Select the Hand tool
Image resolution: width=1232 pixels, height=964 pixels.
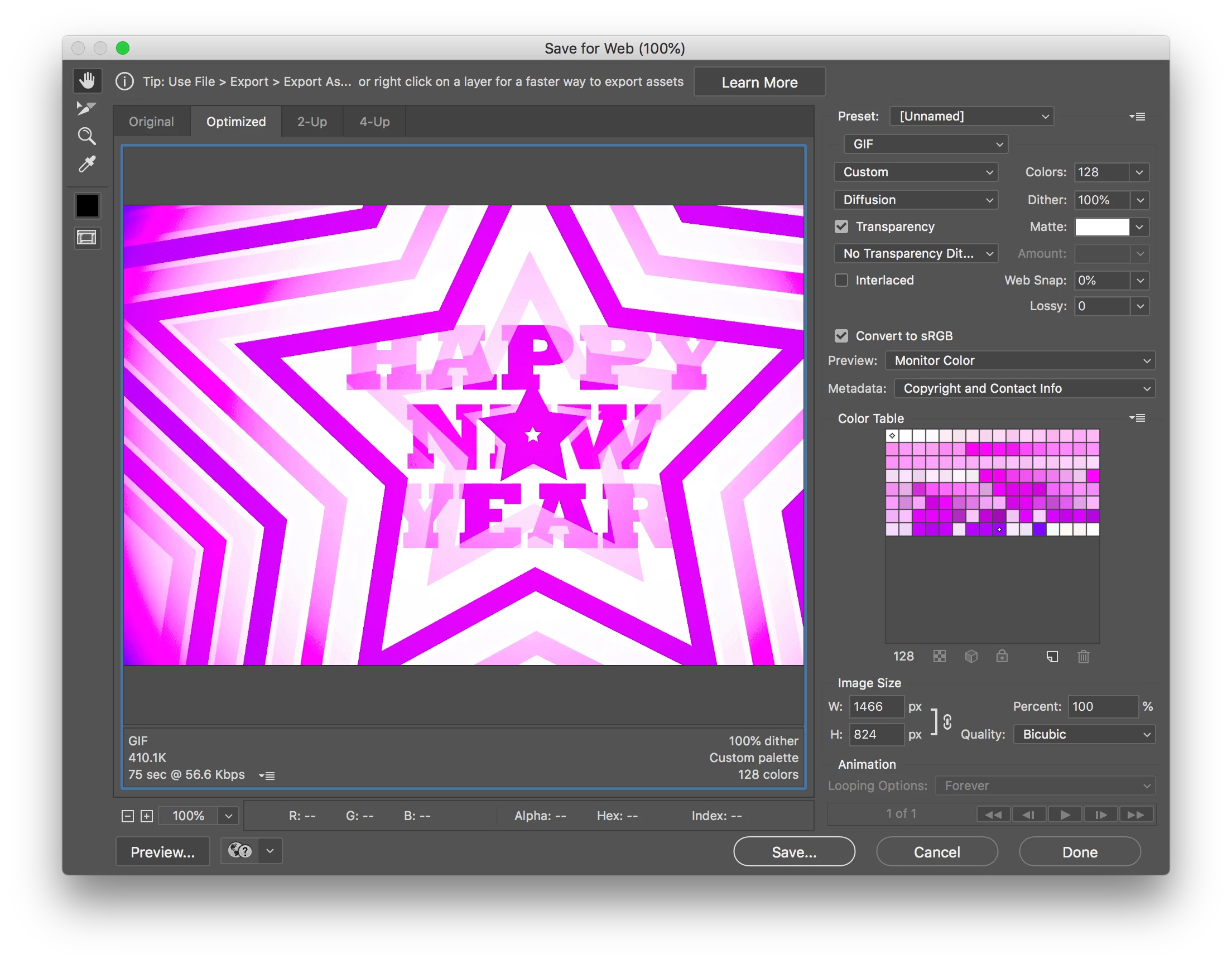click(x=87, y=81)
